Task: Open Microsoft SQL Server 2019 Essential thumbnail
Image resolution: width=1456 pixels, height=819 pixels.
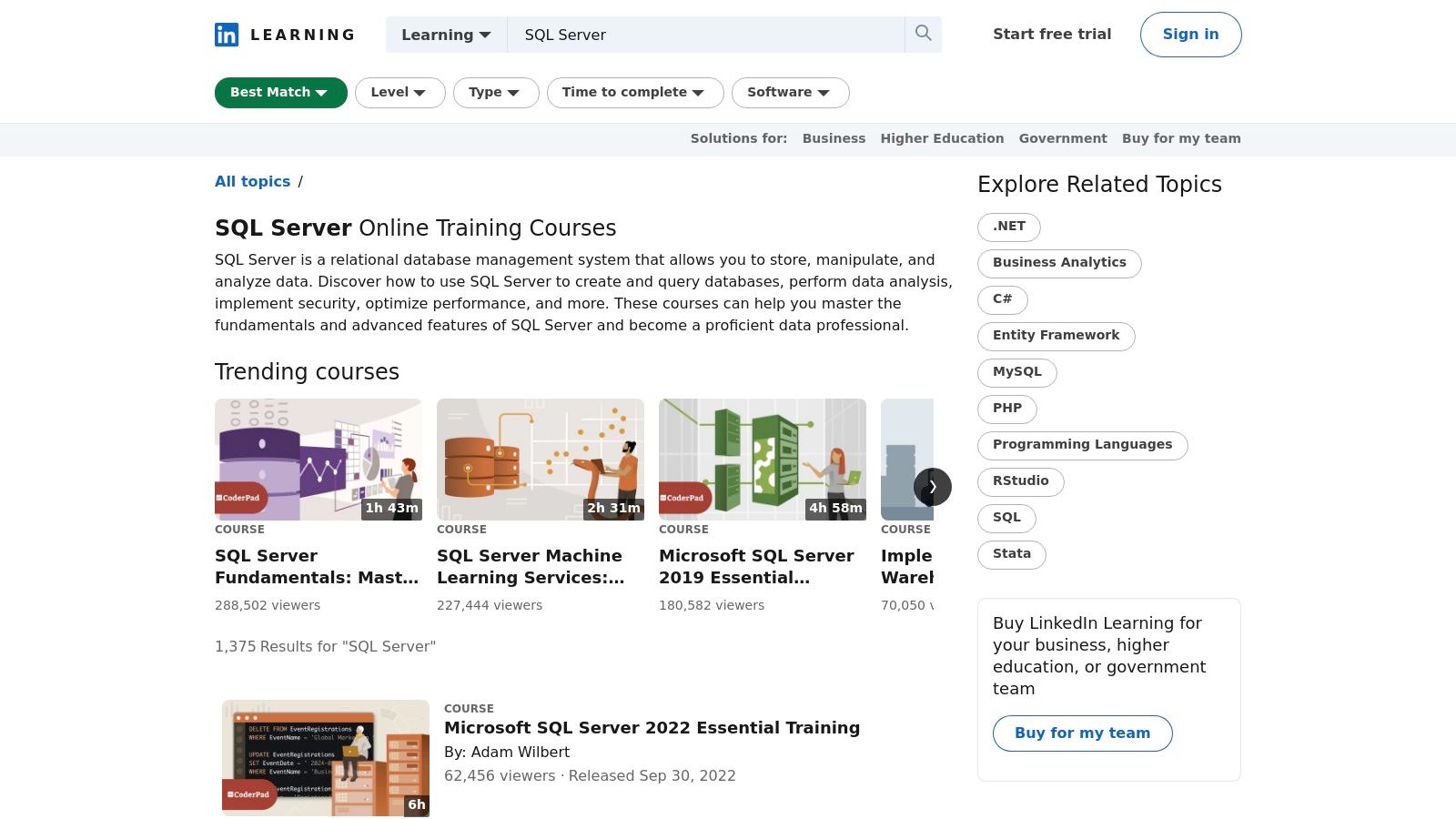Action: coord(763,460)
